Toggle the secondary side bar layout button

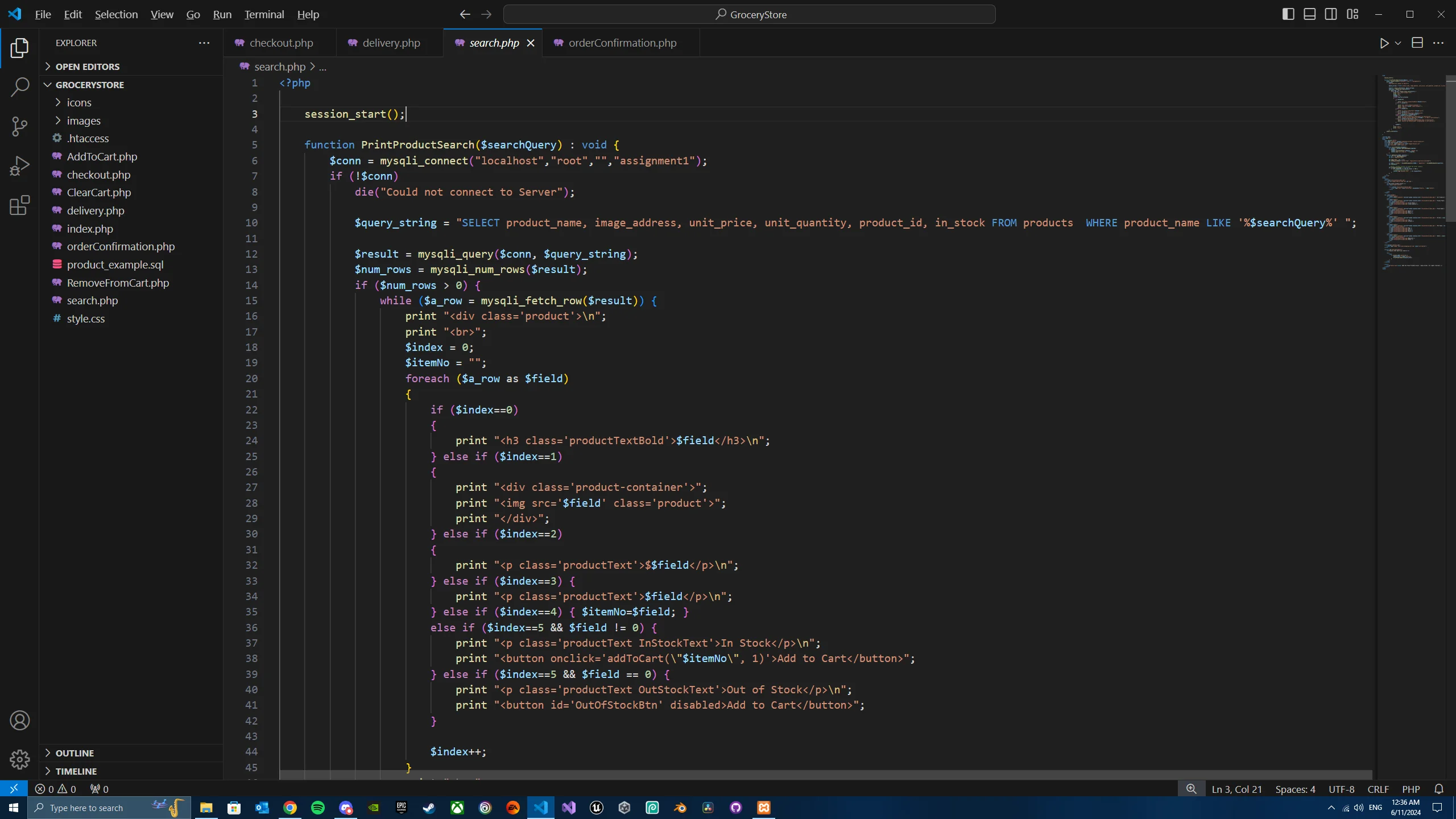tap(1331, 14)
